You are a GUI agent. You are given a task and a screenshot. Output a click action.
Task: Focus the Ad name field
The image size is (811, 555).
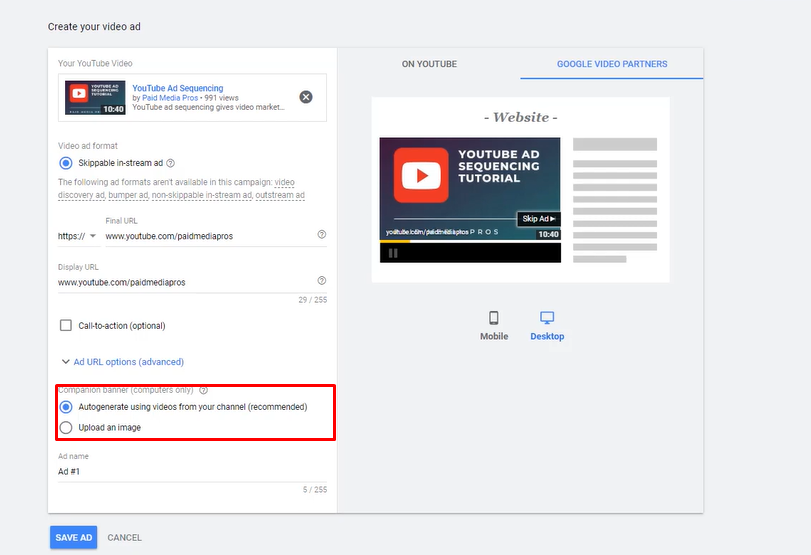[x=192, y=471]
